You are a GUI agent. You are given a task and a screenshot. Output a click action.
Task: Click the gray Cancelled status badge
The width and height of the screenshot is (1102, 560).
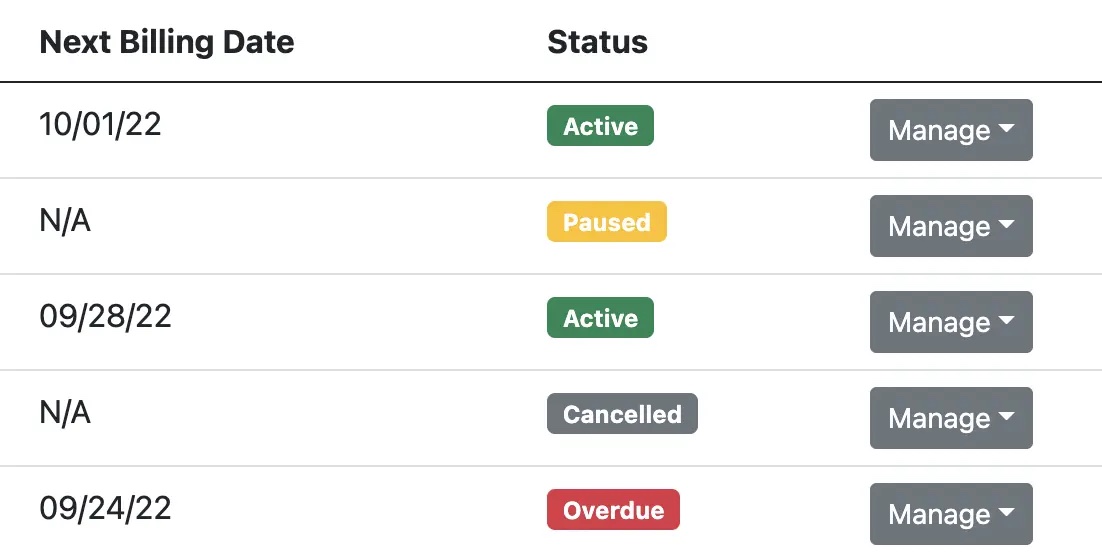point(622,414)
